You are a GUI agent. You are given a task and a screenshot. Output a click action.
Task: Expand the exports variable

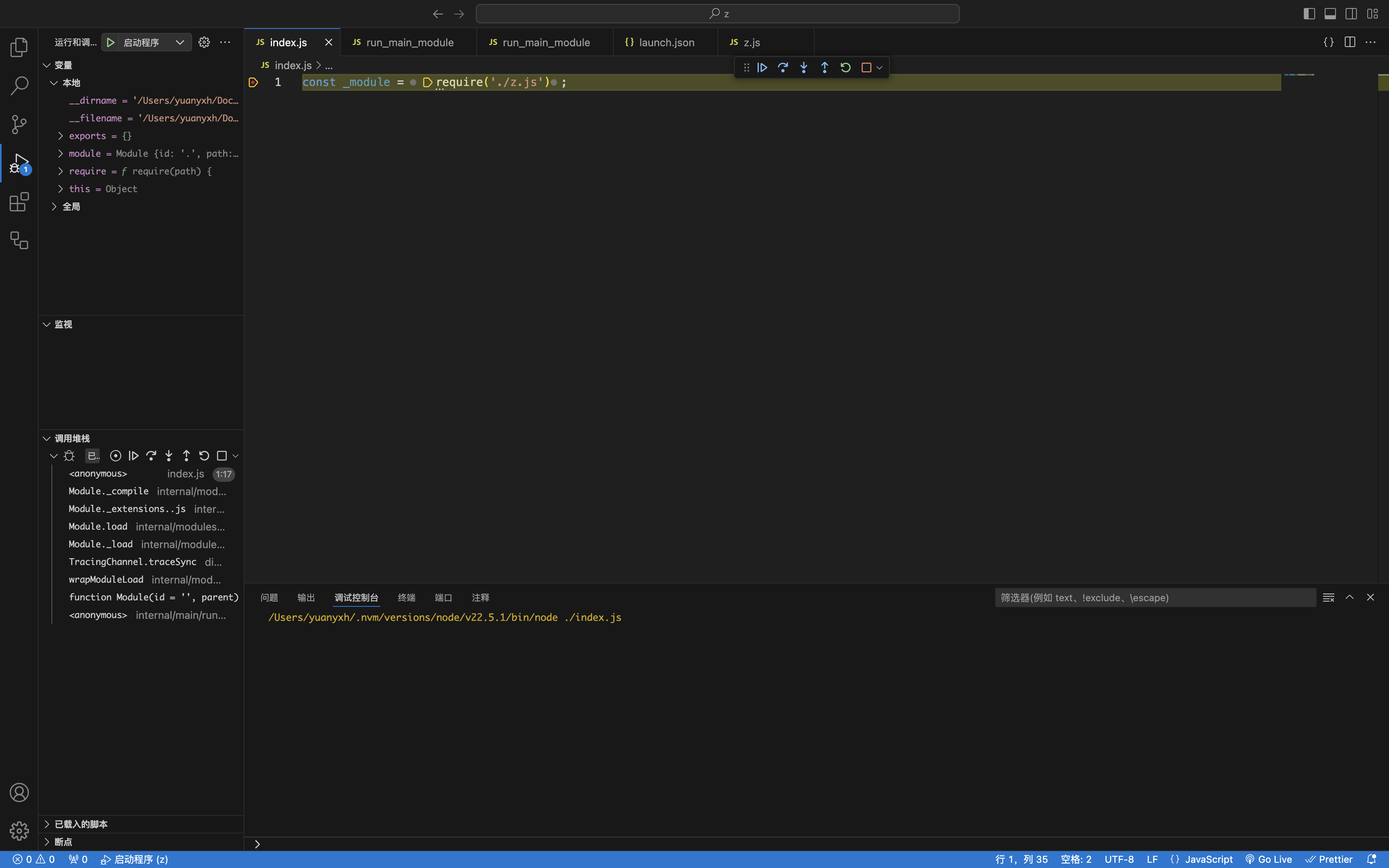(61, 136)
